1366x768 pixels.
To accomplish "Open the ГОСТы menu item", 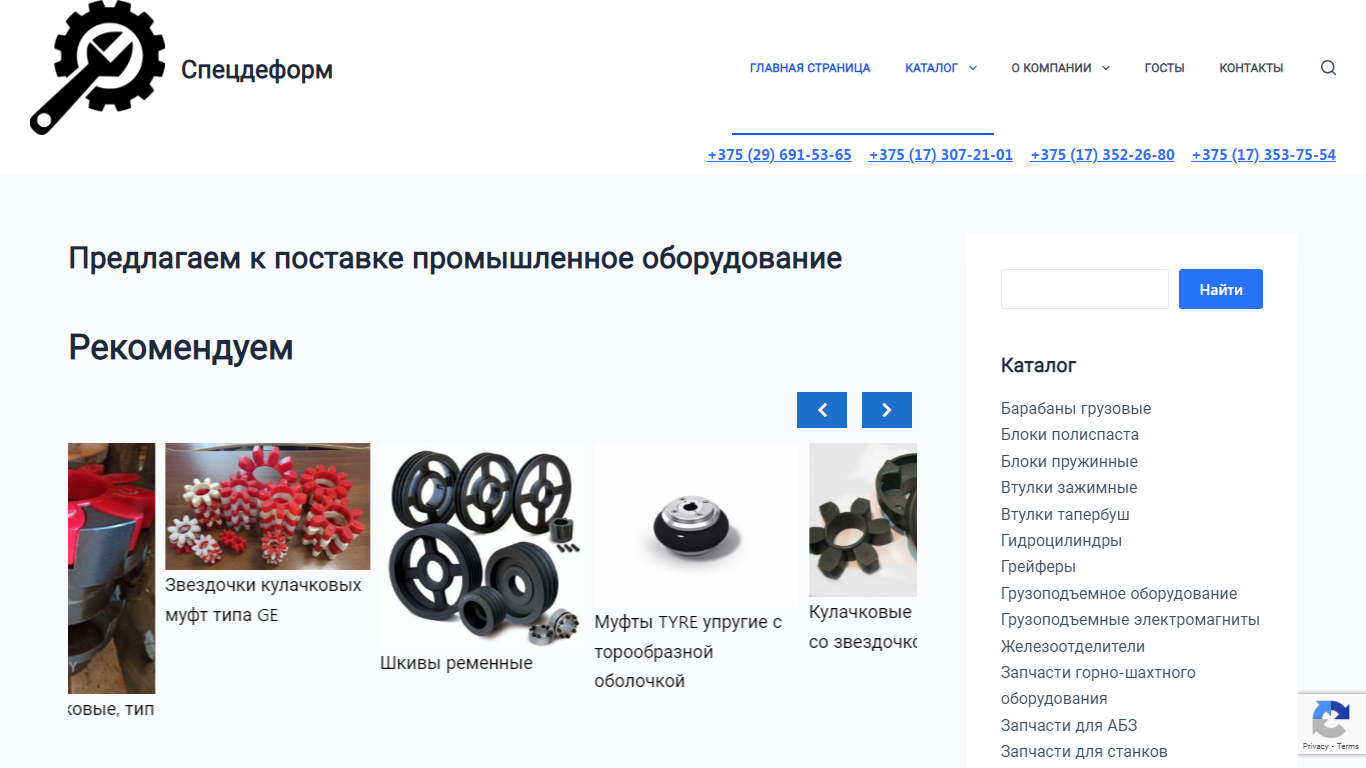I will (1164, 68).
